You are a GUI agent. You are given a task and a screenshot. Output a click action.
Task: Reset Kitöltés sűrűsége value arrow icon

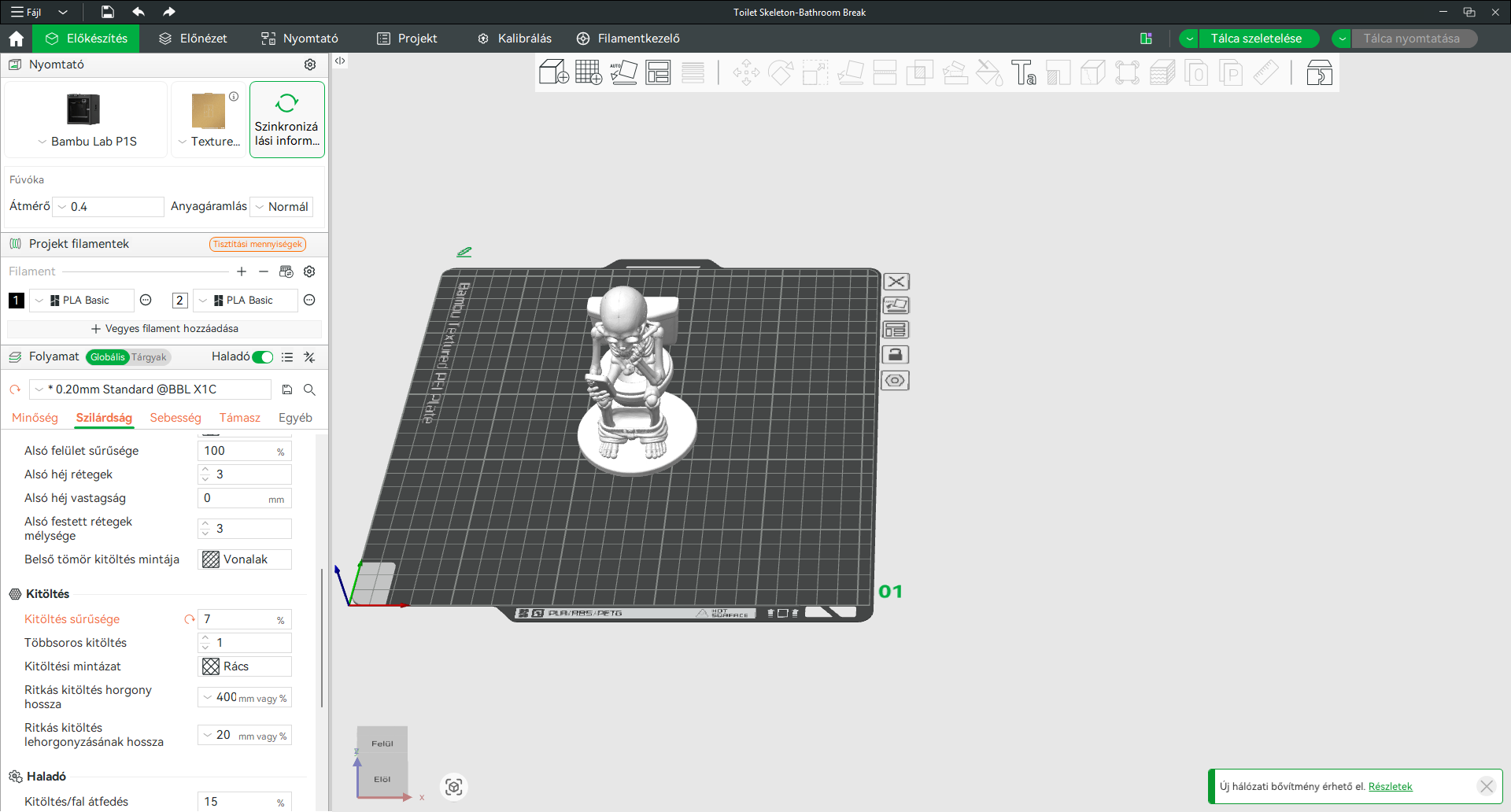point(189,619)
